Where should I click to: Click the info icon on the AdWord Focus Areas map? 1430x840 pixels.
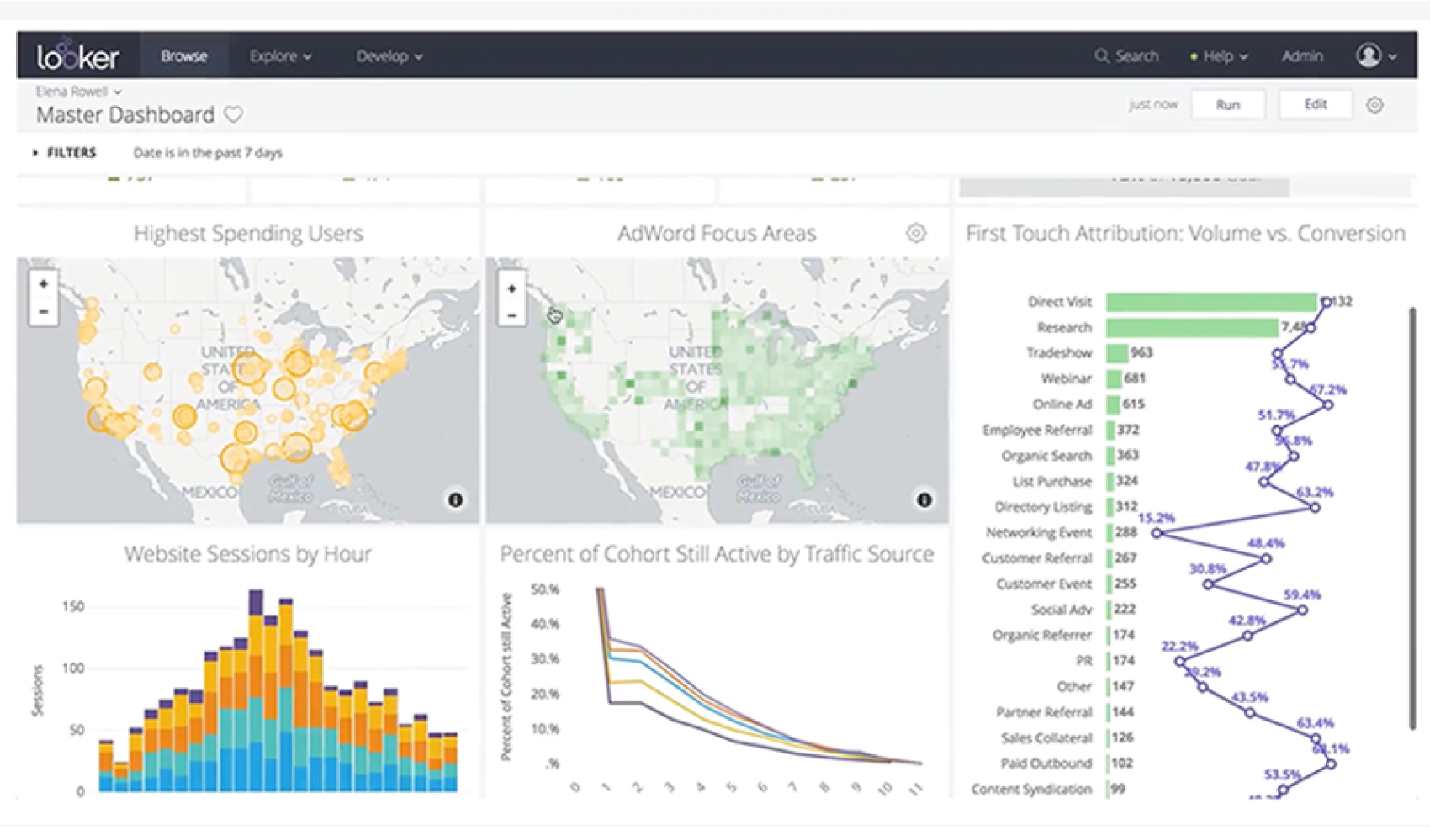(x=924, y=498)
